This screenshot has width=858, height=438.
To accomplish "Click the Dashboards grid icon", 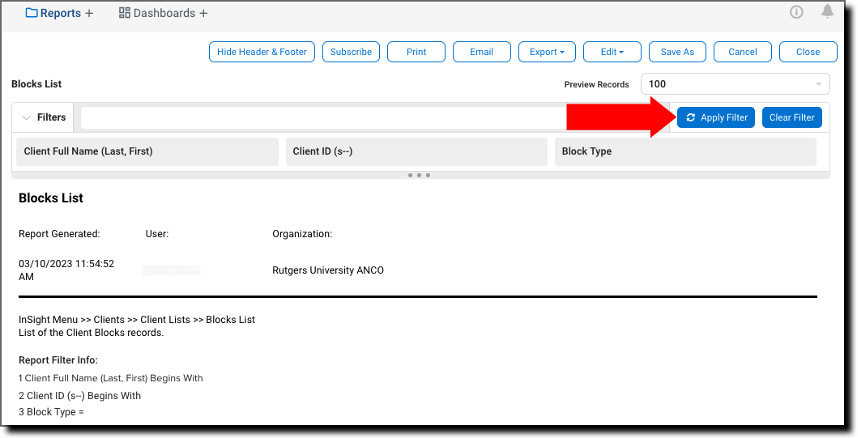I will pyautogui.click(x=125, y=13).
